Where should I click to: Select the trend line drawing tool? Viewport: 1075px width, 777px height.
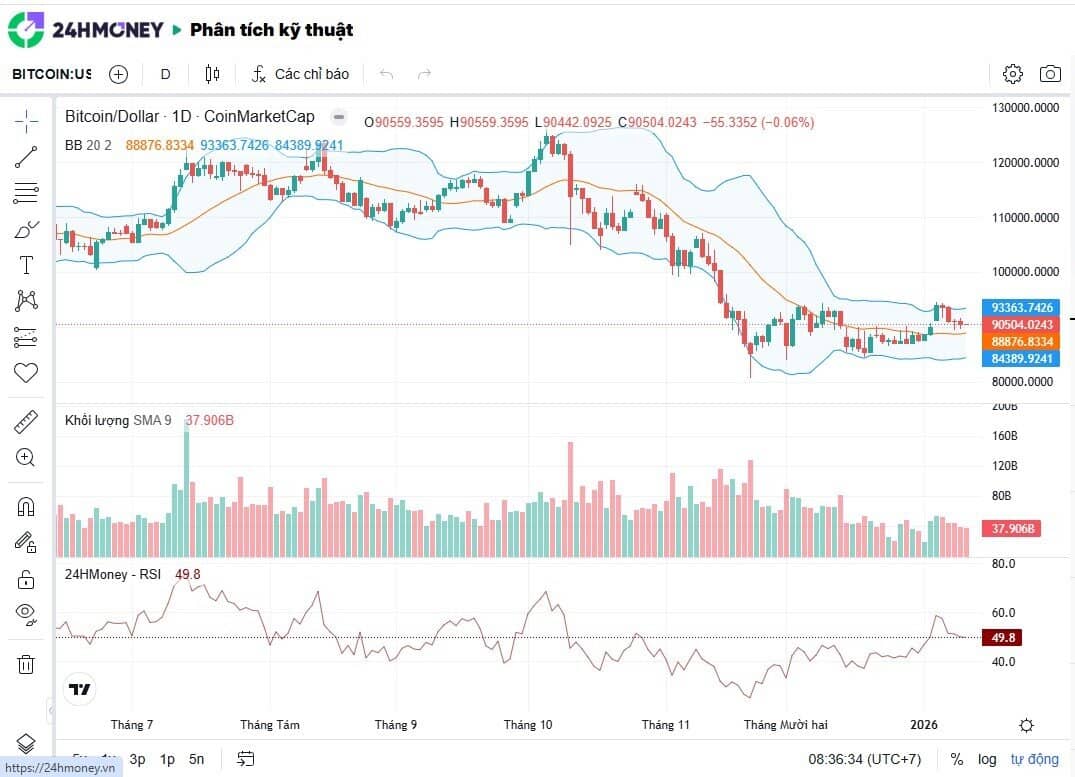tap(26, 156)
